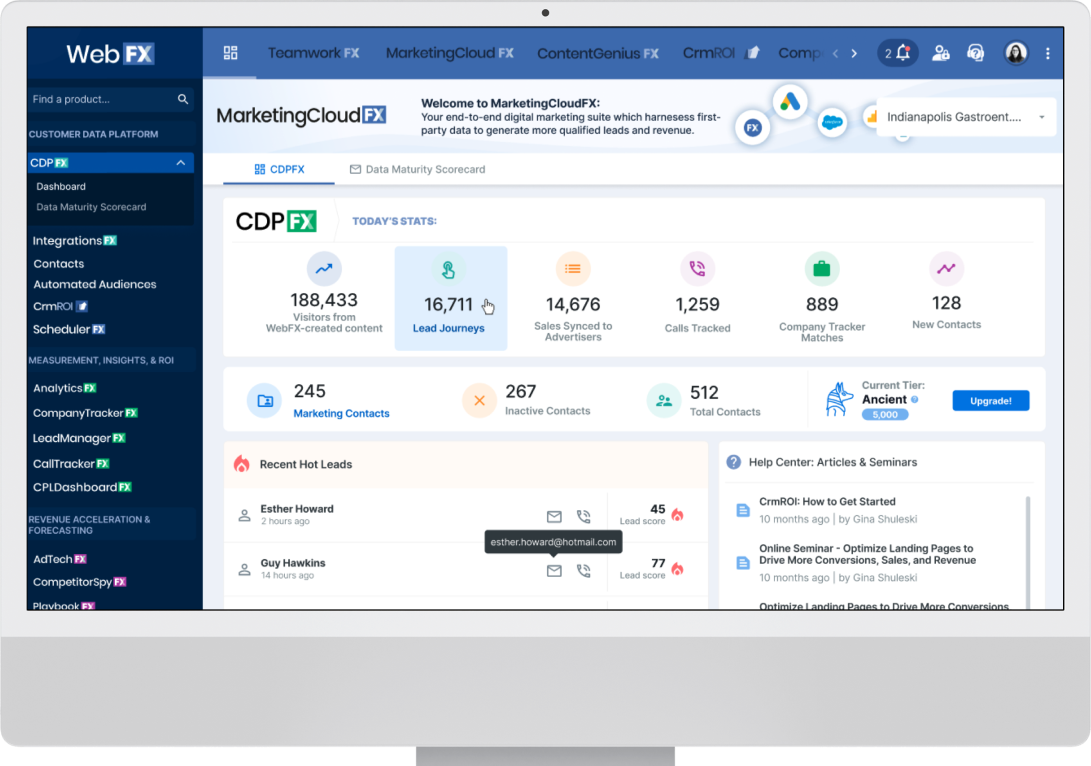Viewport: 1091px width, 766px height.
Task: Click the Lead Journeys touch icon
Action: click(x=449, y=269)
